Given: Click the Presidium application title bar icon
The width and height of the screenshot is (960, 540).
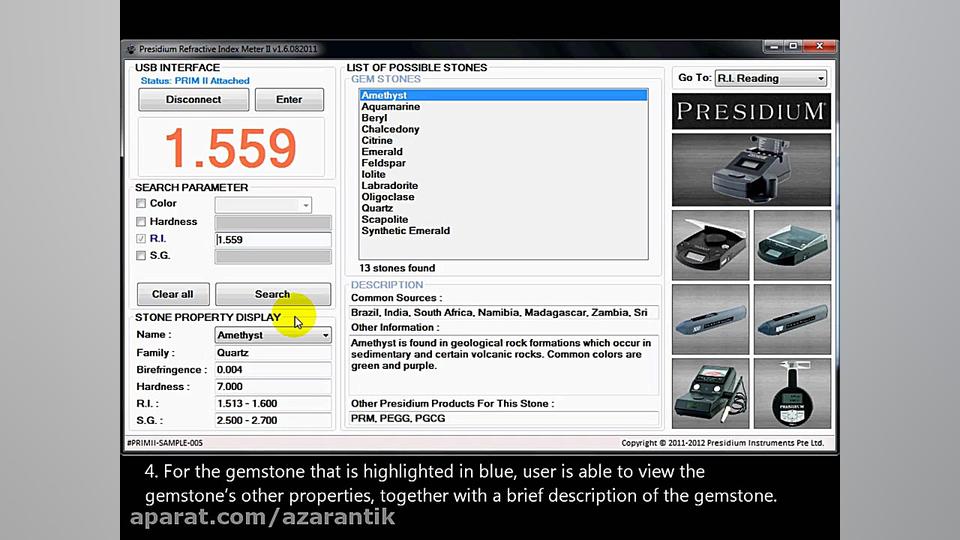Looking at the screenshot, I should coord(131,49).
